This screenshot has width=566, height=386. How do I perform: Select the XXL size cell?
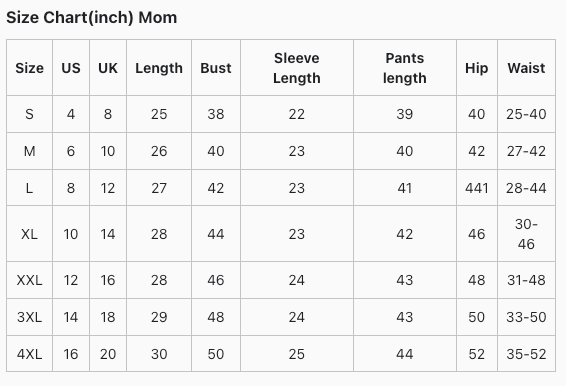coord(30,280)
